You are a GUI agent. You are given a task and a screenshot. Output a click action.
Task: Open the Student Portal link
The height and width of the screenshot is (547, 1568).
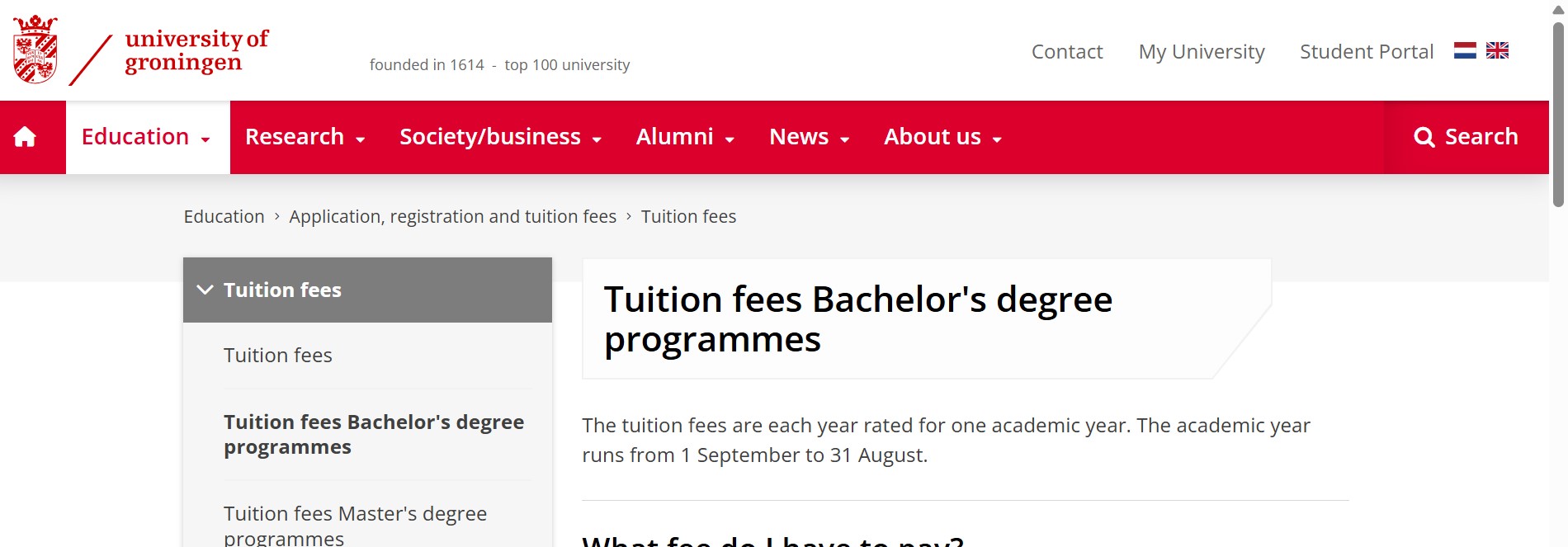(x=1367, y=52)
